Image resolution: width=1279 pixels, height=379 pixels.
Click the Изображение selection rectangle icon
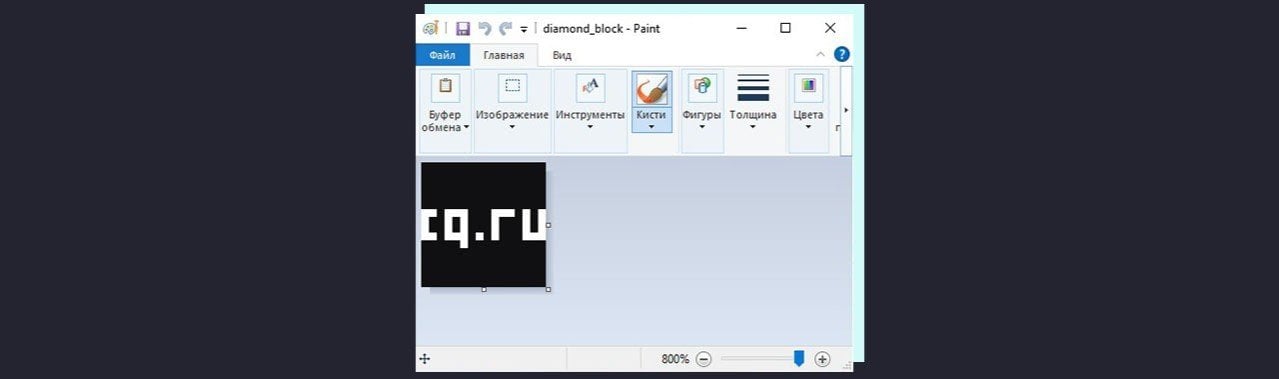coord(512,87)
